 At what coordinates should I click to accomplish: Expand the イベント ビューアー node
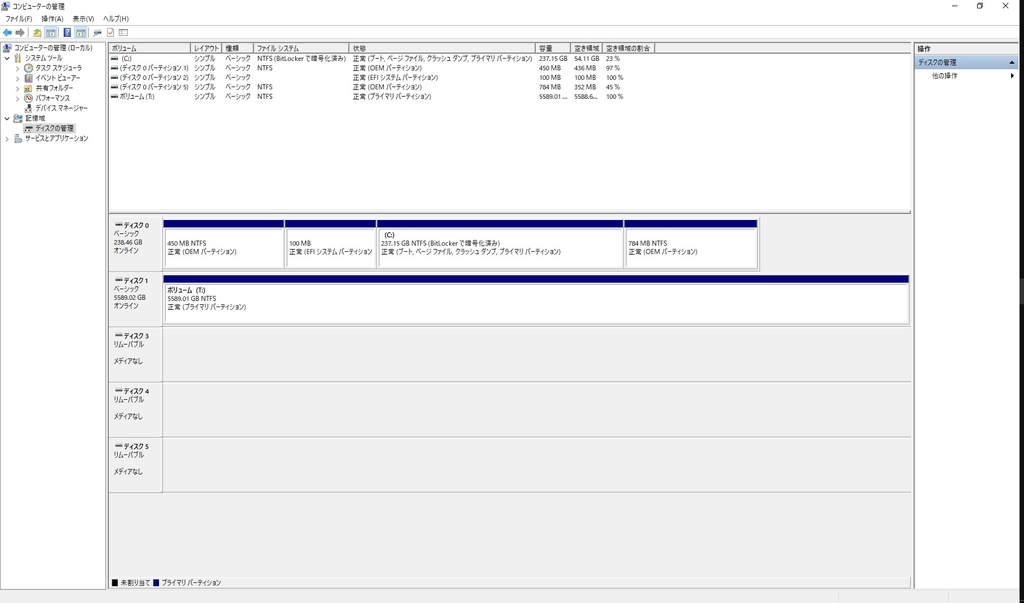18,78
